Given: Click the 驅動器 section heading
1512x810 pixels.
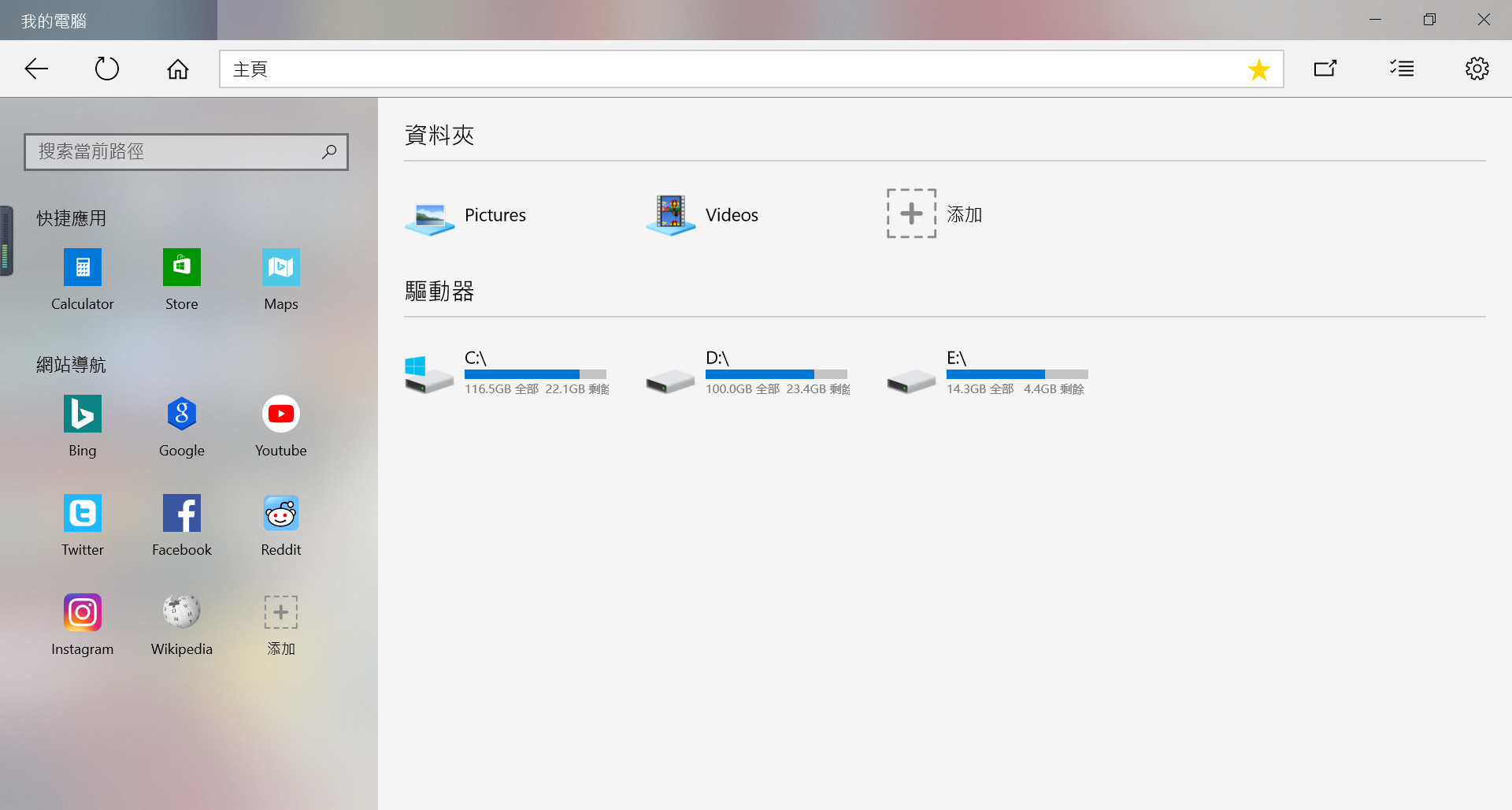Looking at the screenshot, I should point(439,292).
